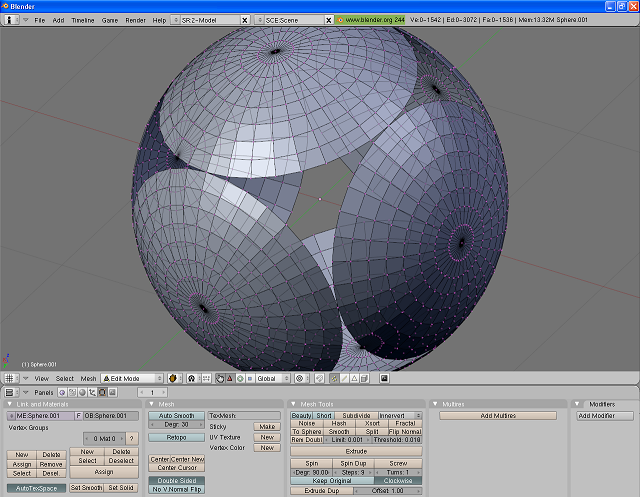
Task: Open the draw type selector with the cube icon
Action: coord(173,378)
